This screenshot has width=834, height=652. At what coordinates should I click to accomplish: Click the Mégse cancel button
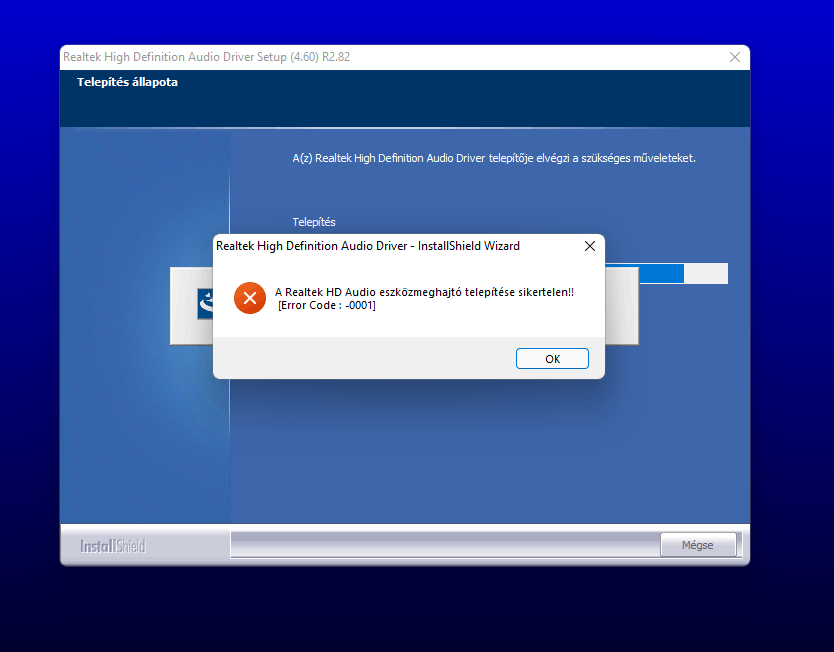698,545
